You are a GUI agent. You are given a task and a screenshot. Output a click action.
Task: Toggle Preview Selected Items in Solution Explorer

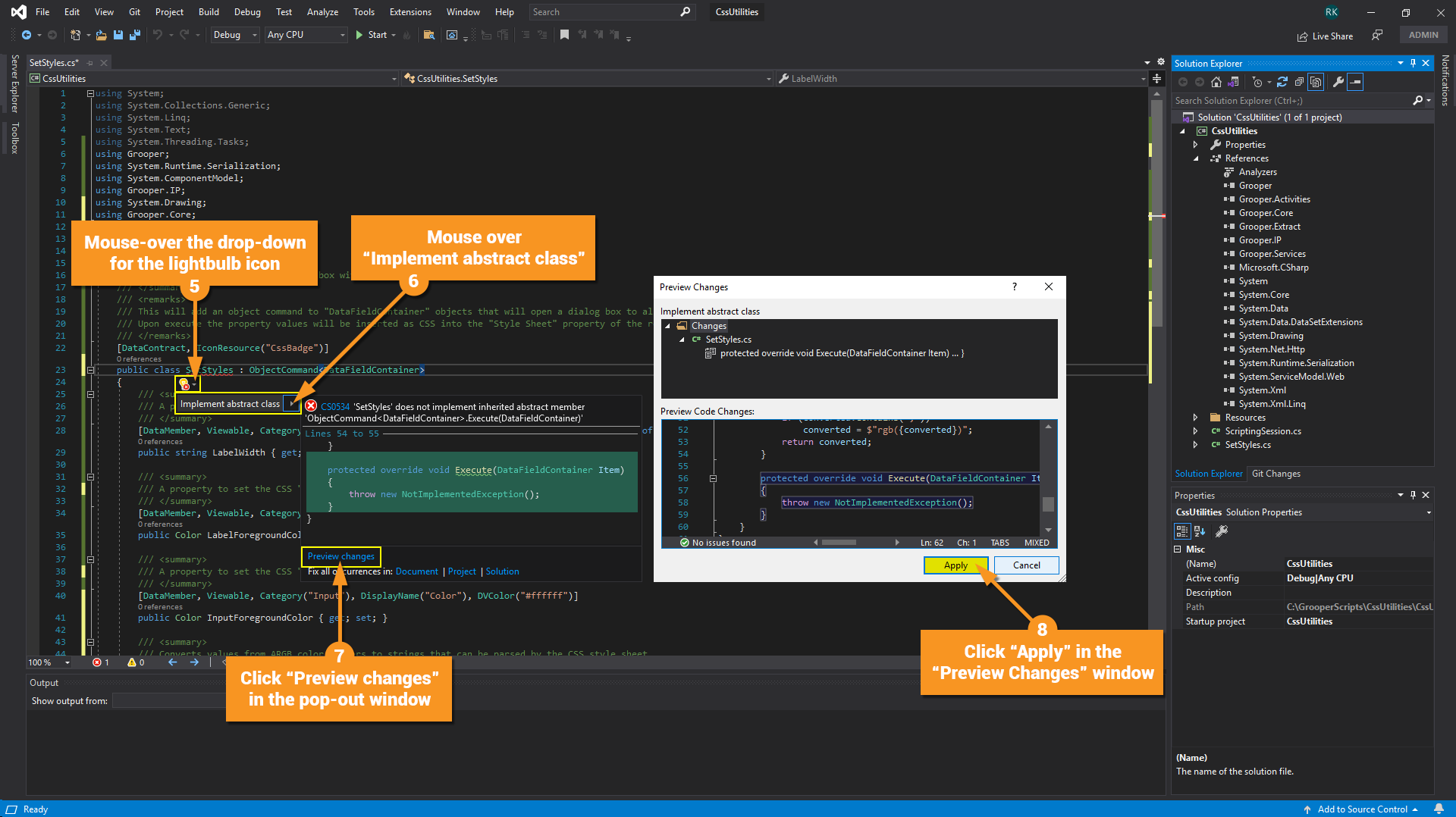point(1356,82)
